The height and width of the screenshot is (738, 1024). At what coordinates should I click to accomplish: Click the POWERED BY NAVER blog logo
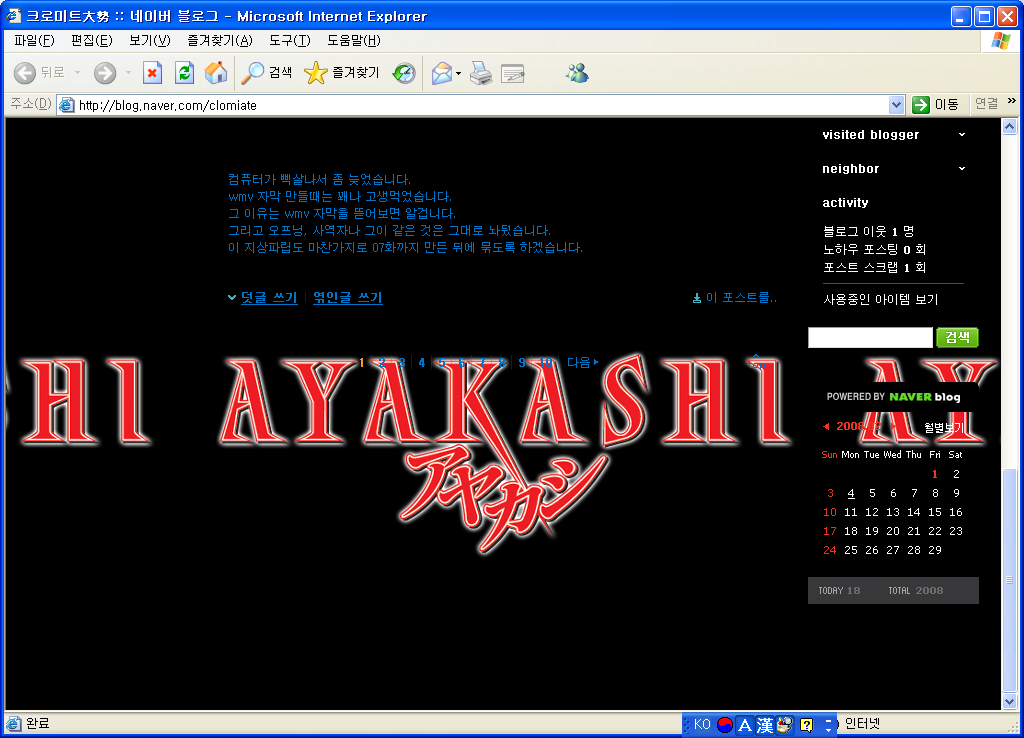[x=893, y=396]
